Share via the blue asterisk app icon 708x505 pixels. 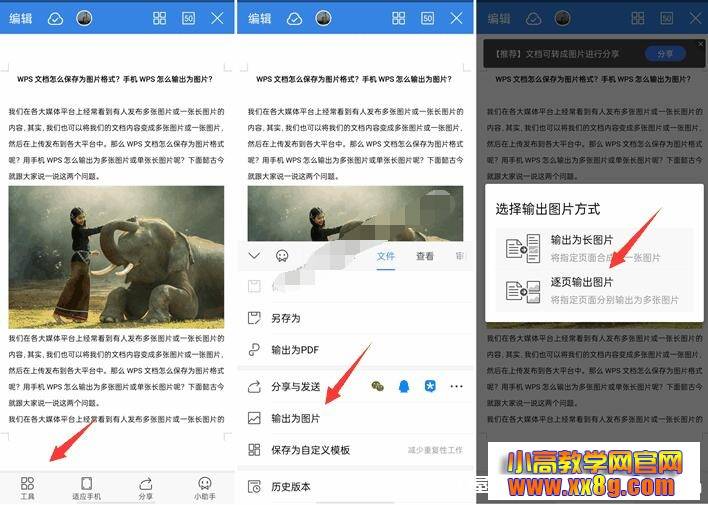[430, 386]
